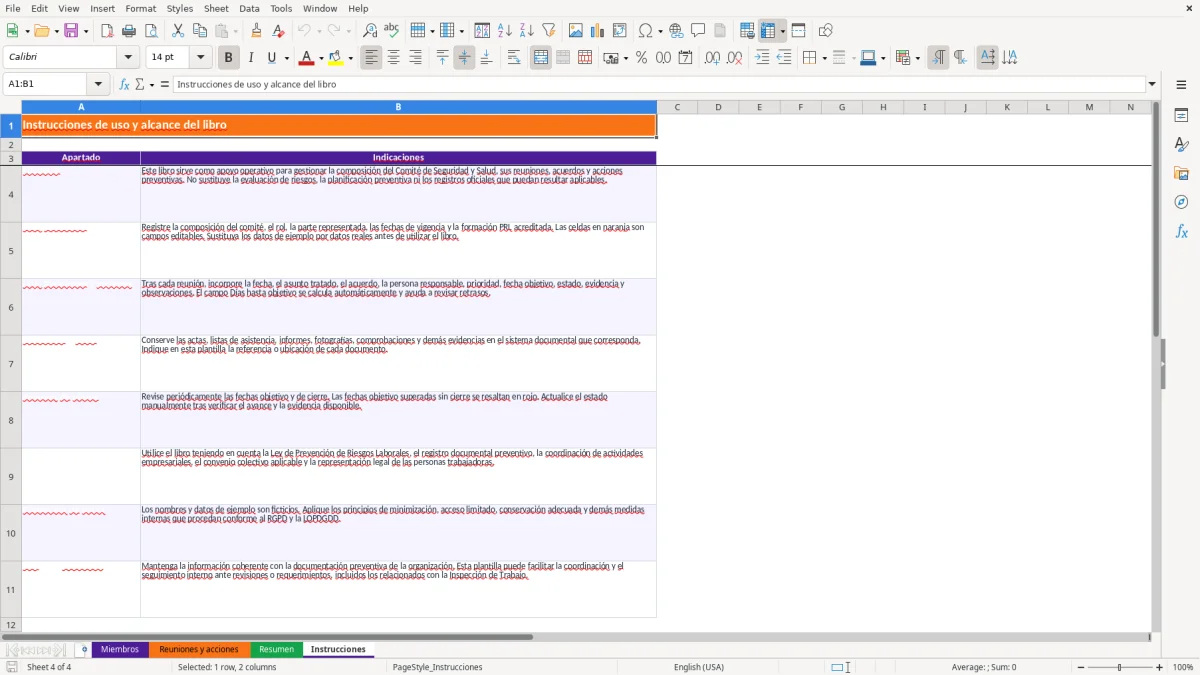Toggle Align Right
Image resolution: width=1200 pixels, height=675 pixels.
coord(416,58)
